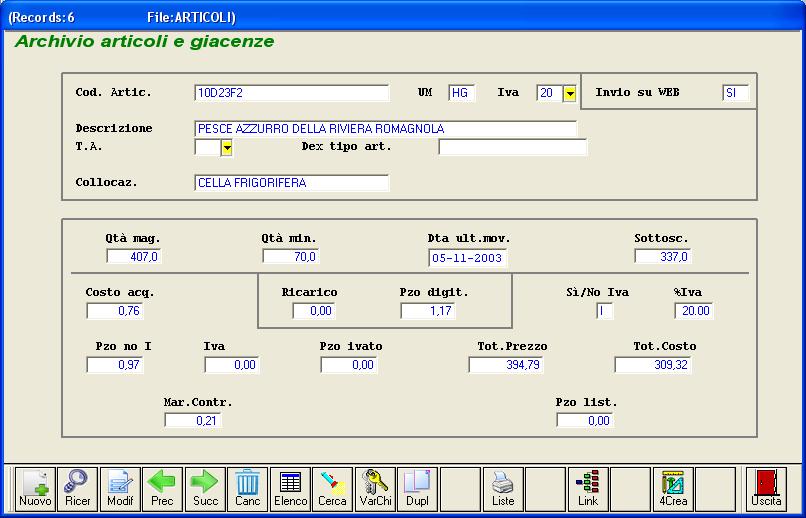Viewport: 806px width, 518px height.
Task: Open the Liste printer button
Action: 503,489
